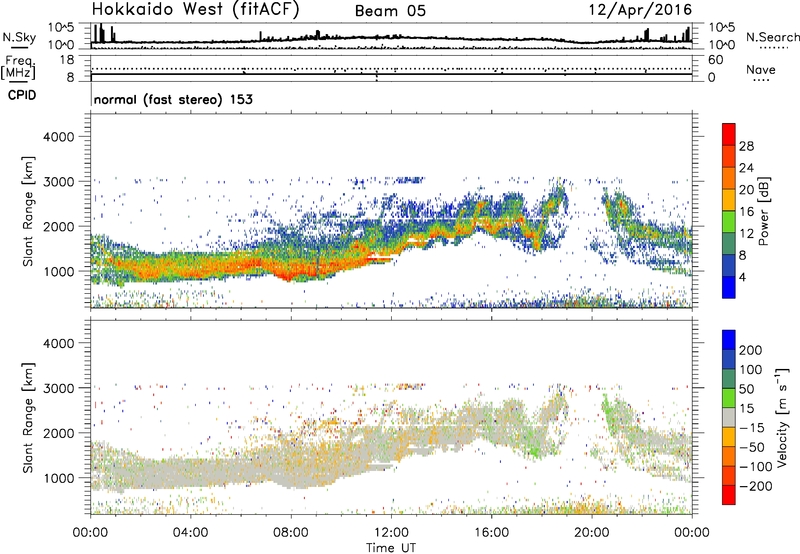This screenshot has height=554, width=800.
Task: Click the grey velocity colorbar segment
Action: (729, 417)
